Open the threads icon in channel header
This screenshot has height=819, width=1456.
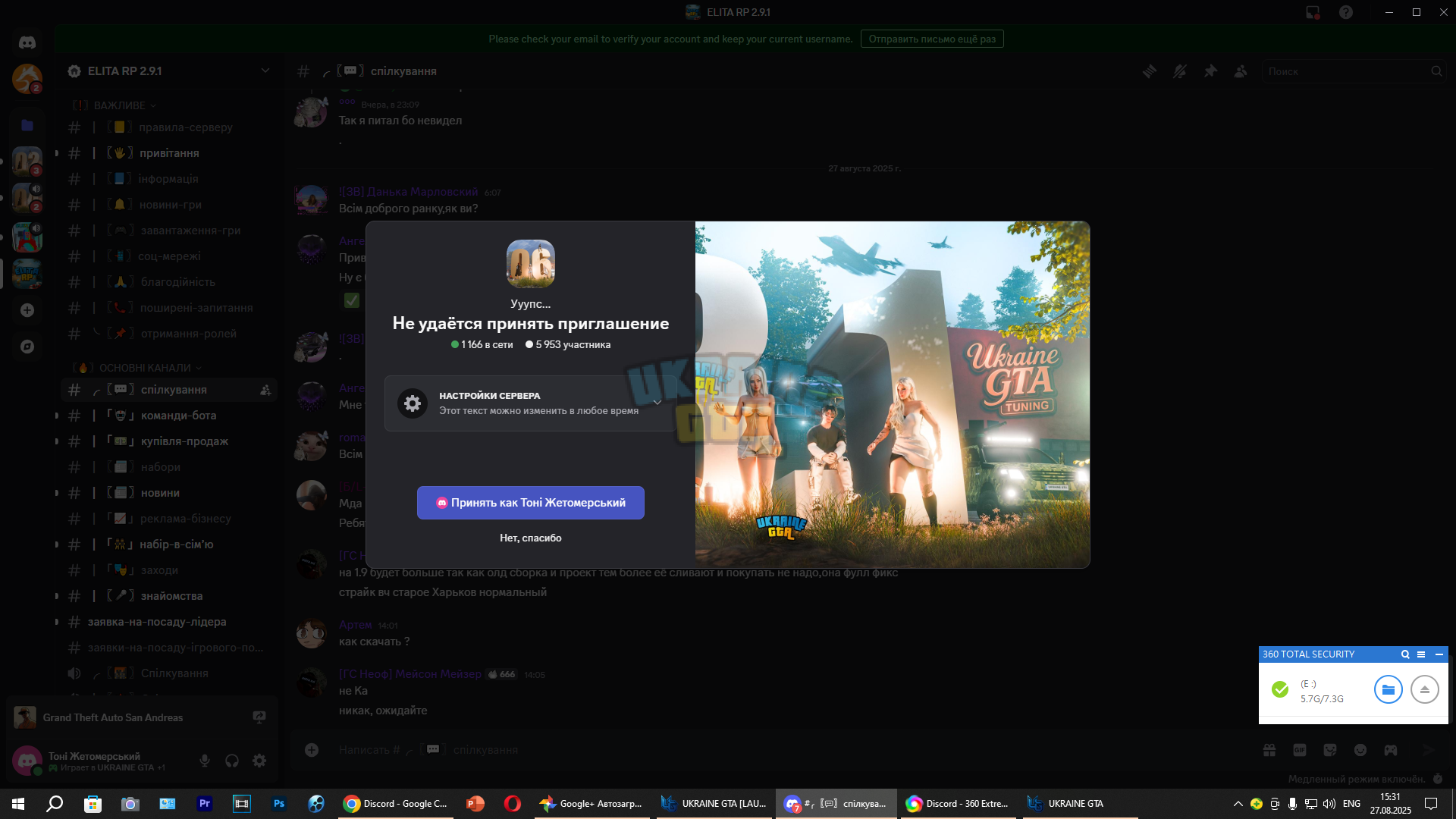(x=1150, y=71)
